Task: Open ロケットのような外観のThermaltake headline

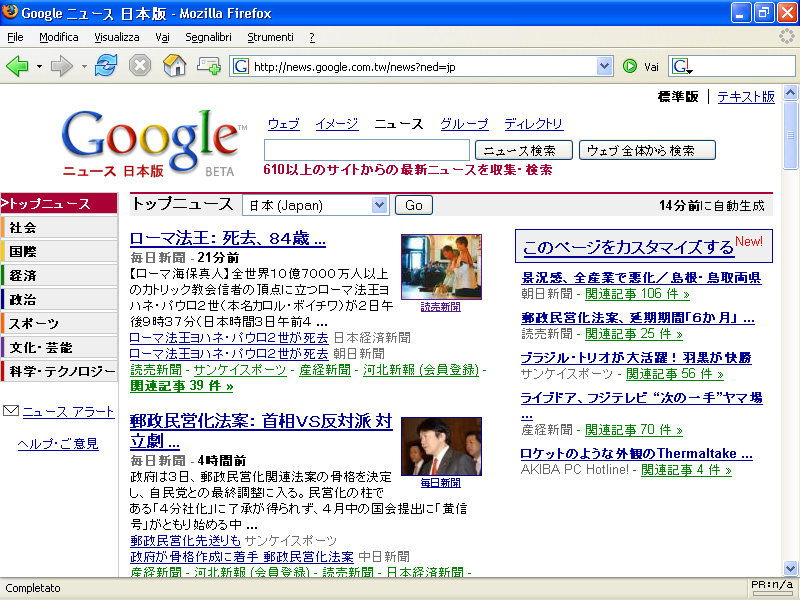Action: [637, 454]
